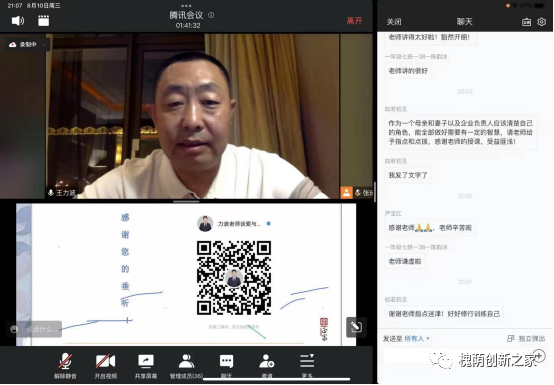Tap the status bar clock 21:07
This screenshot has height=385, width=554.
[15, 6]
